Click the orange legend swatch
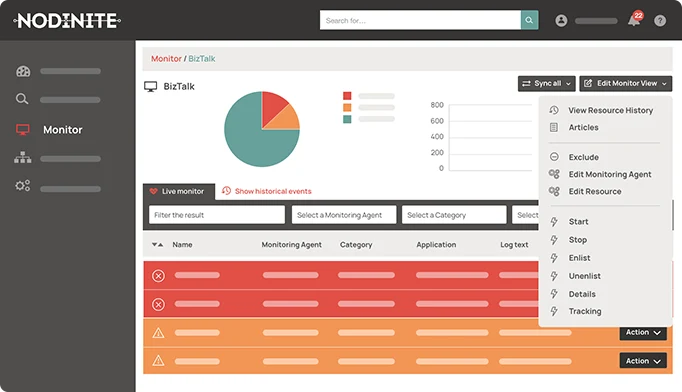 coord(347,107)
